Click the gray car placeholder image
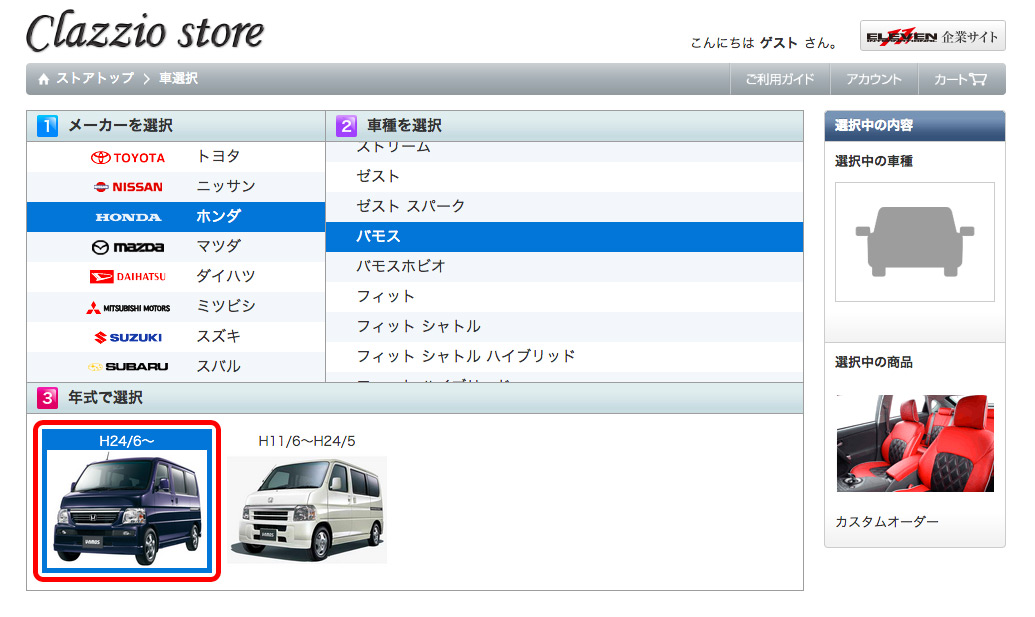 [915, 242]
